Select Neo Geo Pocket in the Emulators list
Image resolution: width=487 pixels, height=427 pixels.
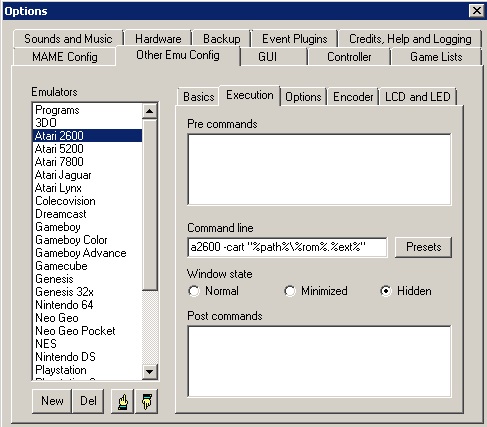point(88,331)
